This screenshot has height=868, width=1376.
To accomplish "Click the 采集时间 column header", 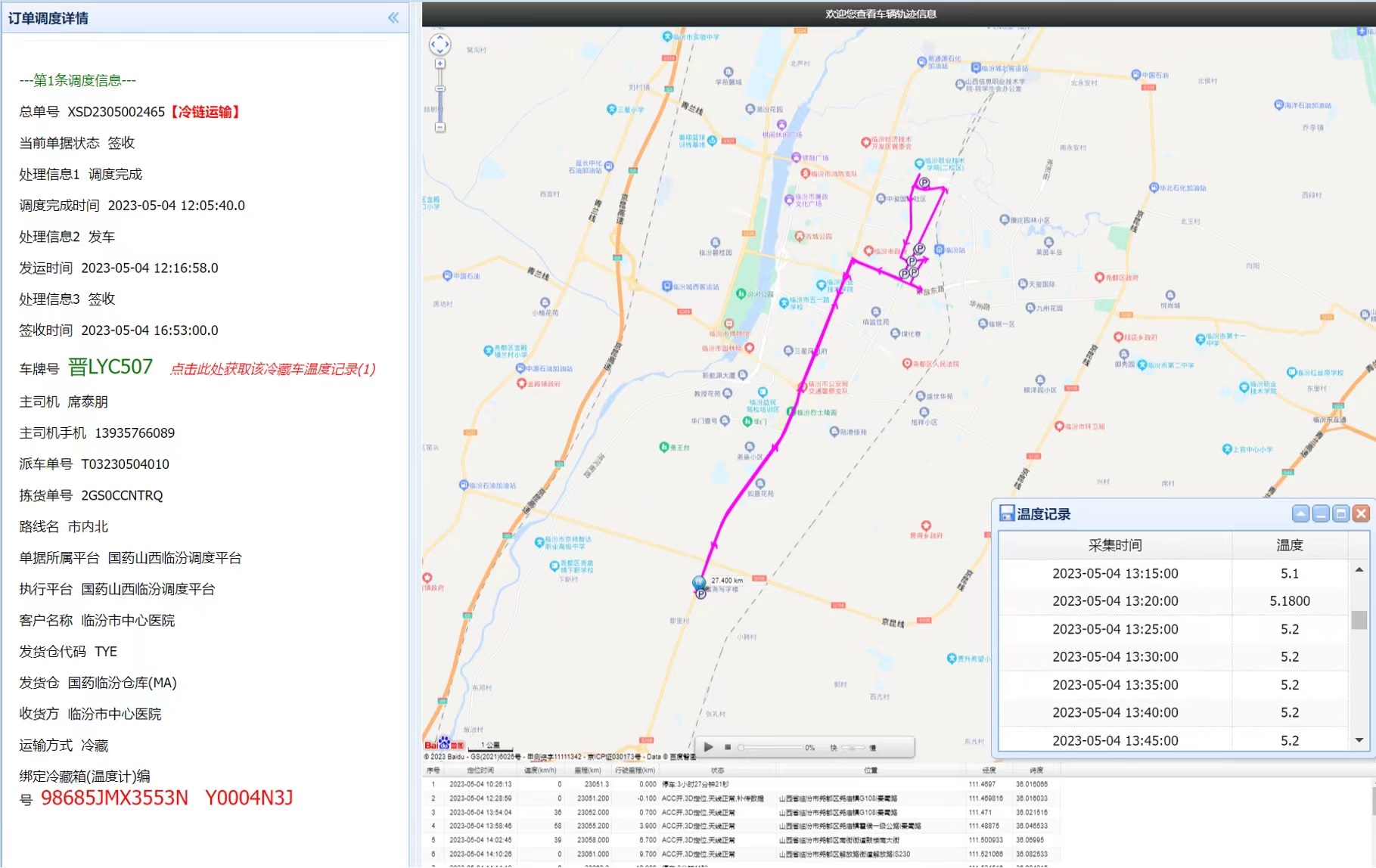I will pyautogui.click(x=1115, y=545).
